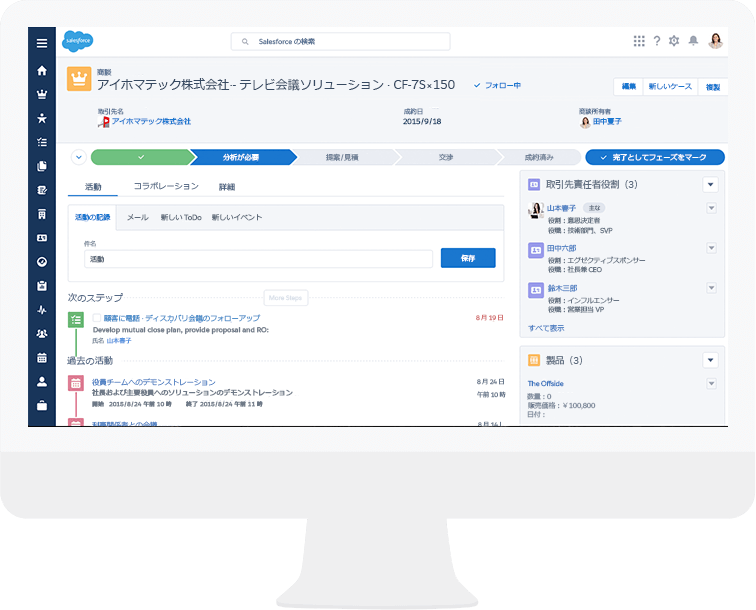Open the row menu for 山本春子
This screenshot has width=756, height=610.
[x=711, y=208]
